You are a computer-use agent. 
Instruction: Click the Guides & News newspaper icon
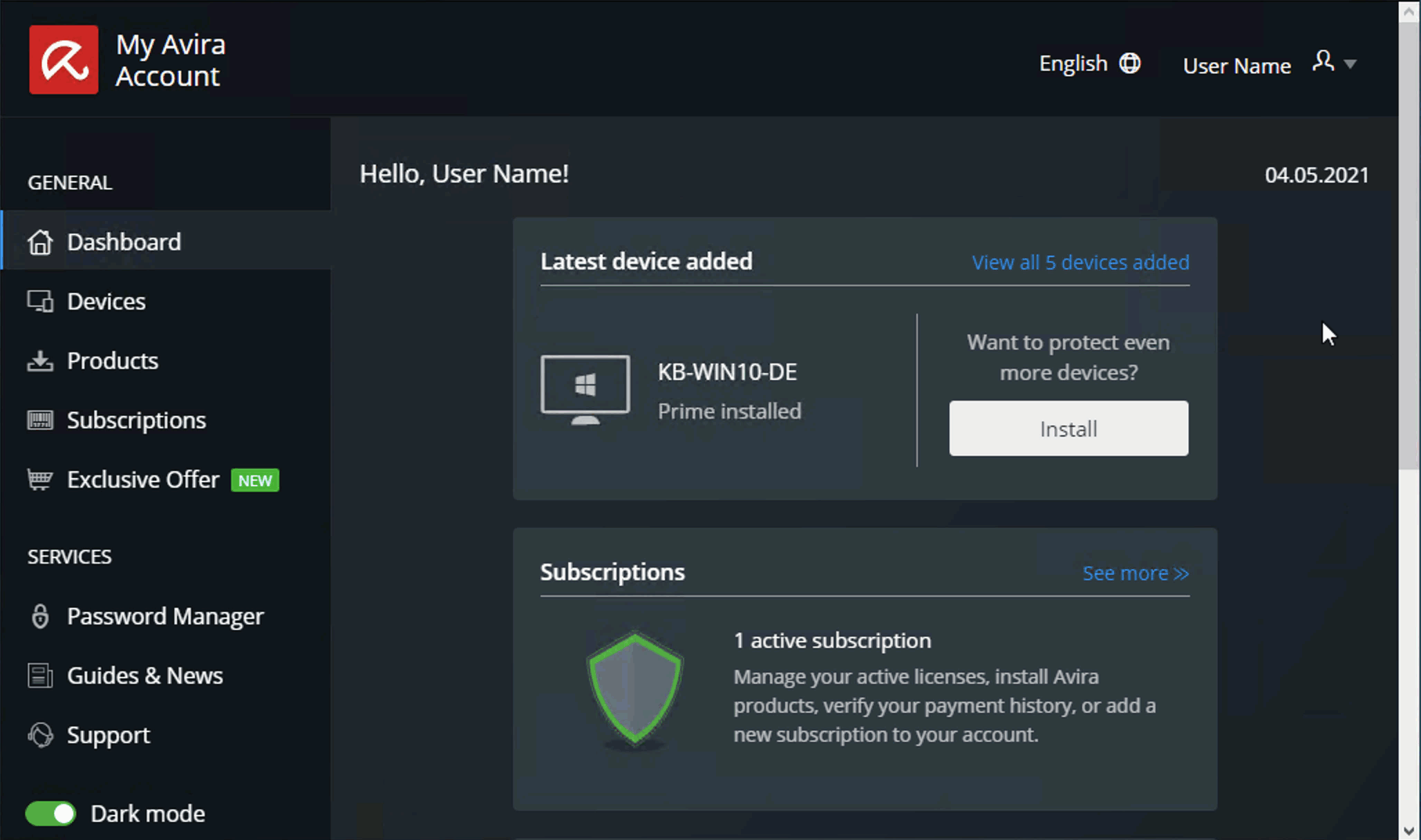[40, 676]
